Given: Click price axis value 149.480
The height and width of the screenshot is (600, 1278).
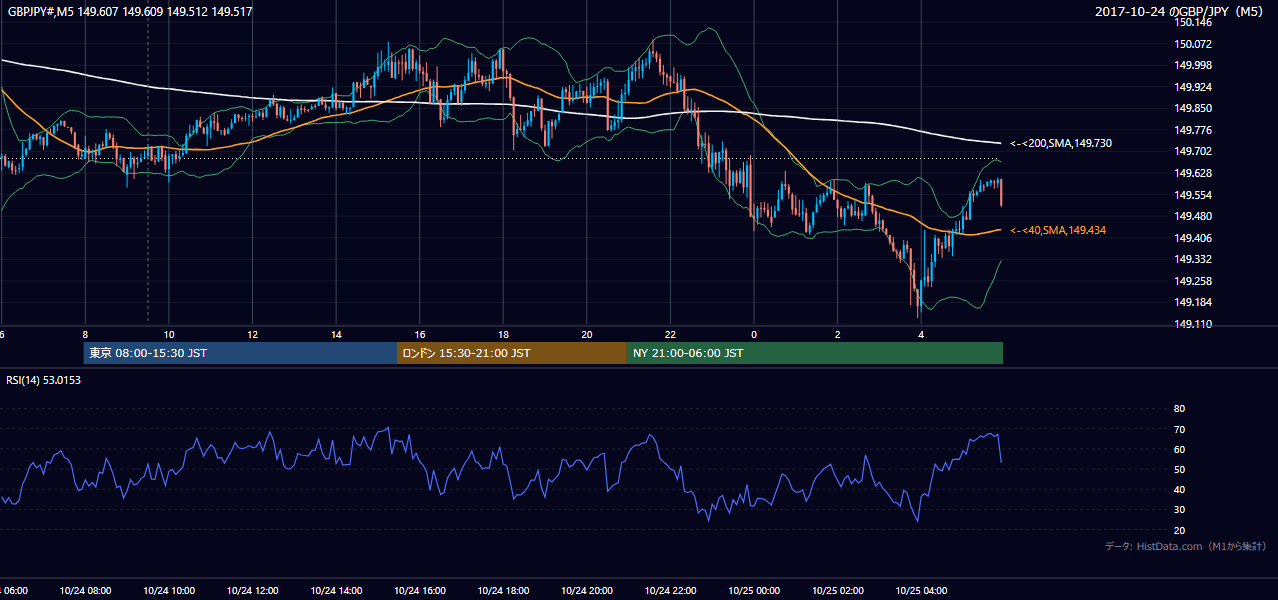Looking at the screenshot, I should (1193, 217).
